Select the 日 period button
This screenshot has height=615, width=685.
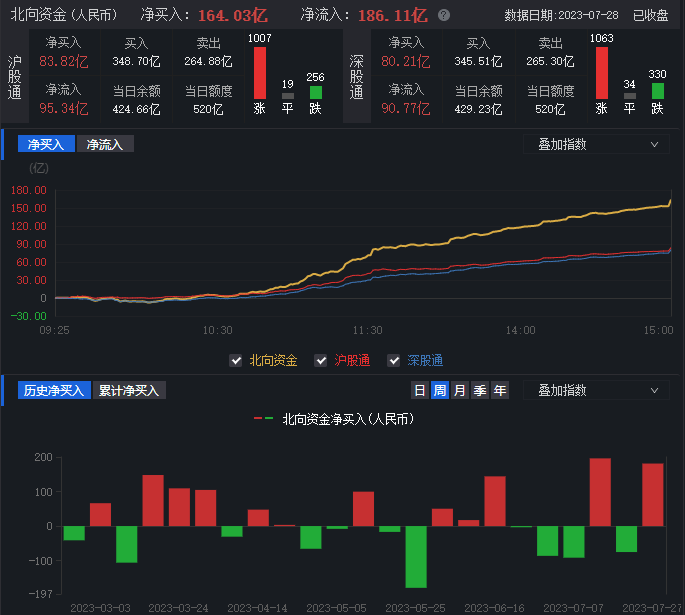420,390
